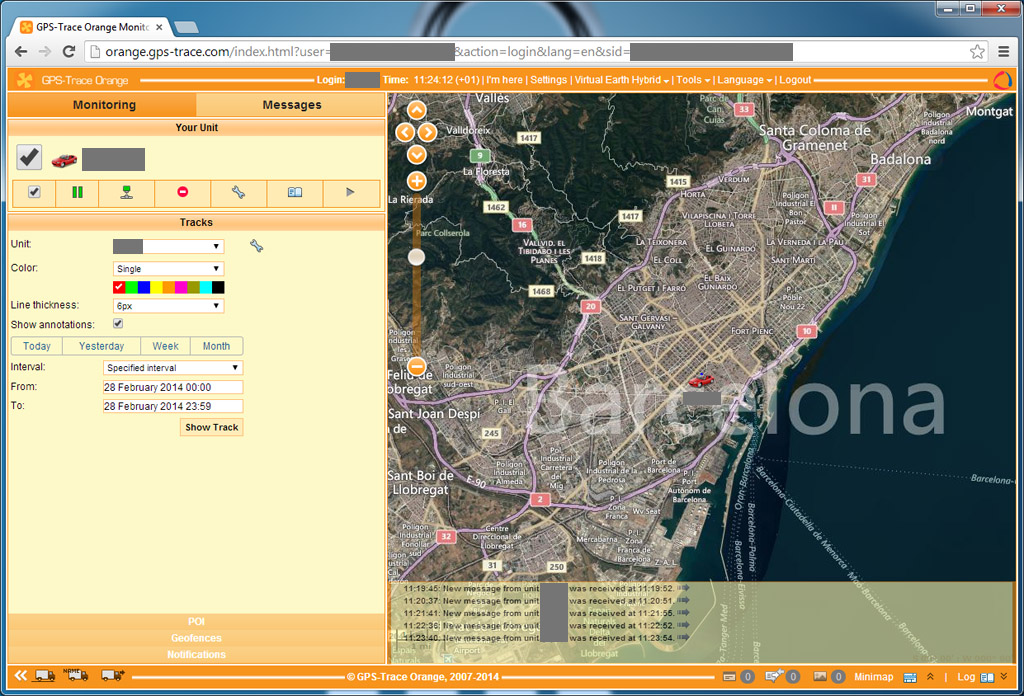Image resolution: width=1024 pixels, height=696 pixels.
Task: Click the green pause bars icon in unit toolbar
Action: [x=77, y=192]
